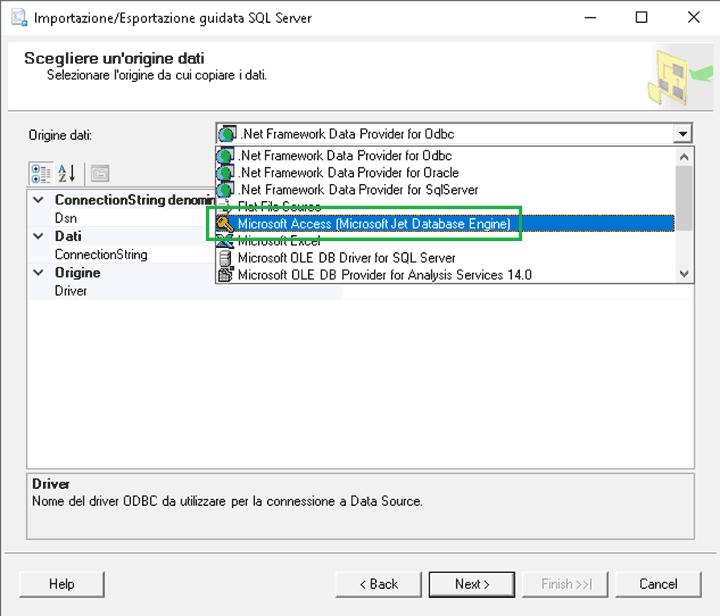Select Microsoft Excel in the list
This screenshot has height=616, width=720.
(x=445, y=241)
